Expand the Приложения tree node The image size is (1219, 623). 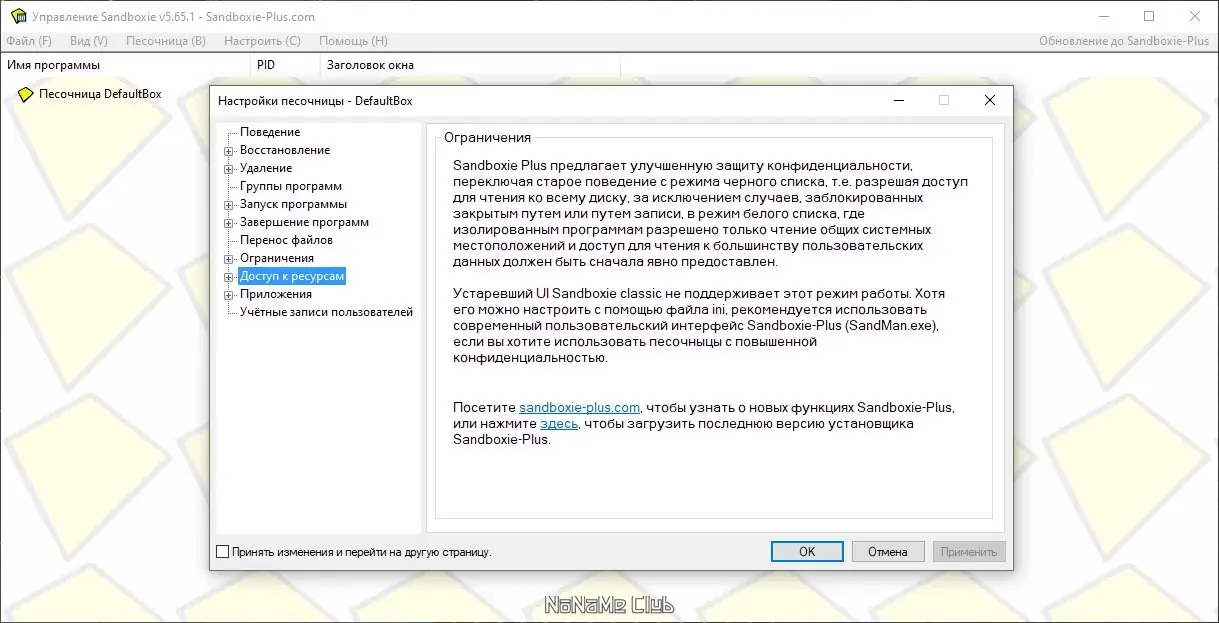pyautogui.click(x=229, y=295)
